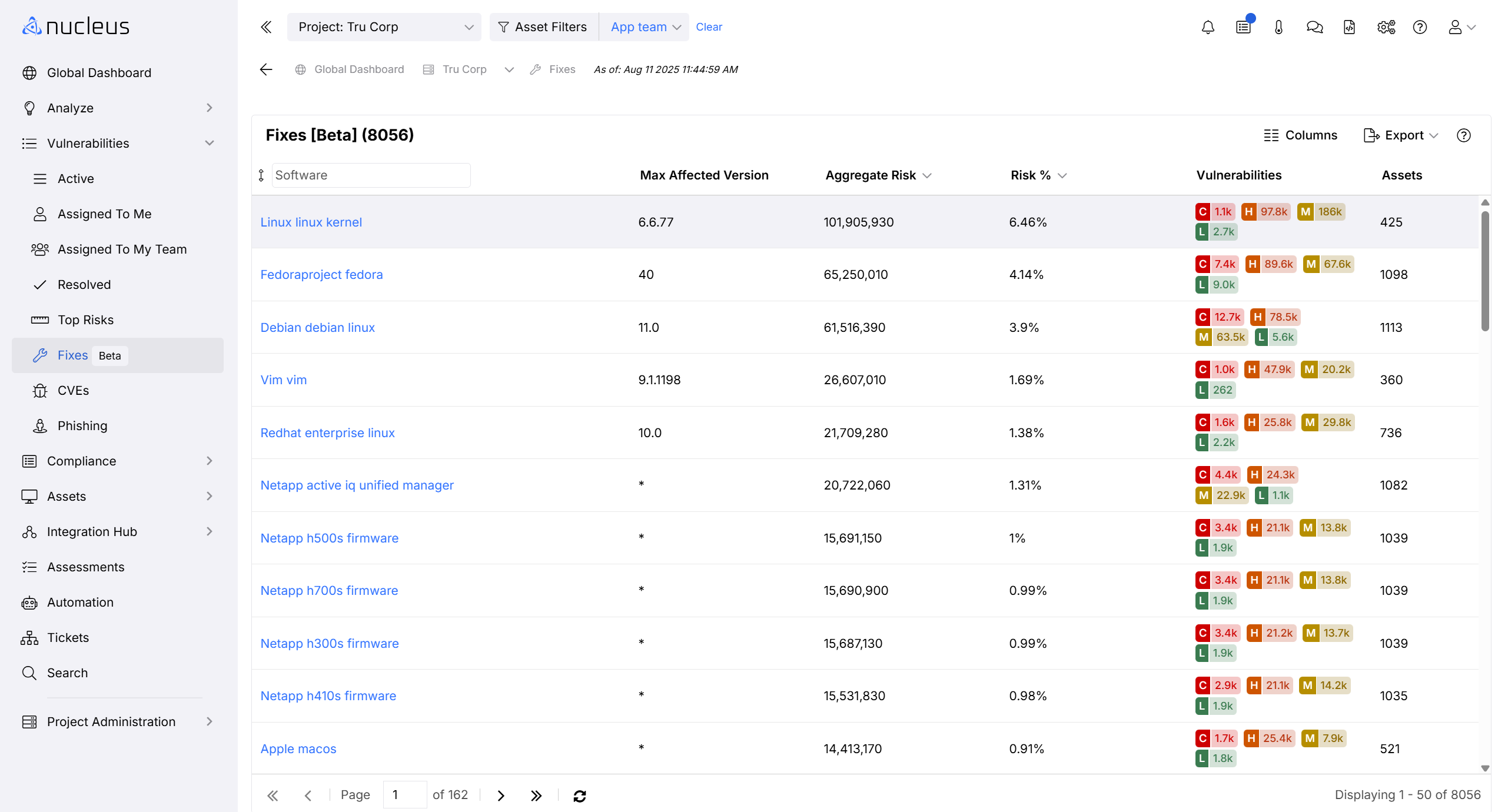Open the notifications bell
This screenshot has width=1498, height=812.
(x=1208, y=27)
